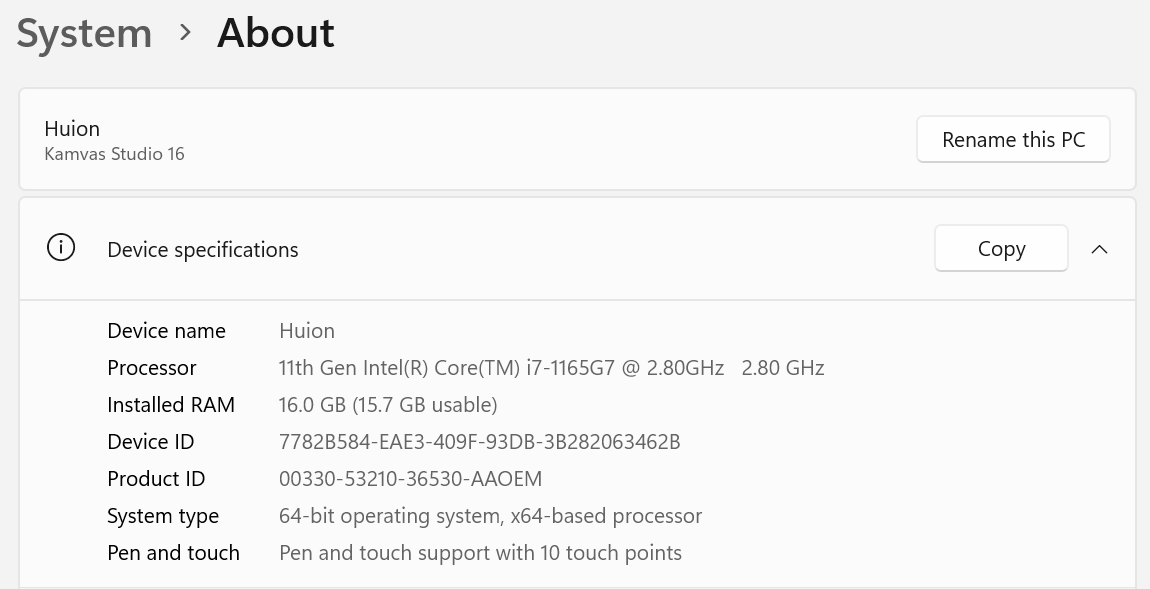Screen dimensions: 1150x589
Task: Click the Pen and touch row
Action: pyautogui.click(x=173, y=552)
